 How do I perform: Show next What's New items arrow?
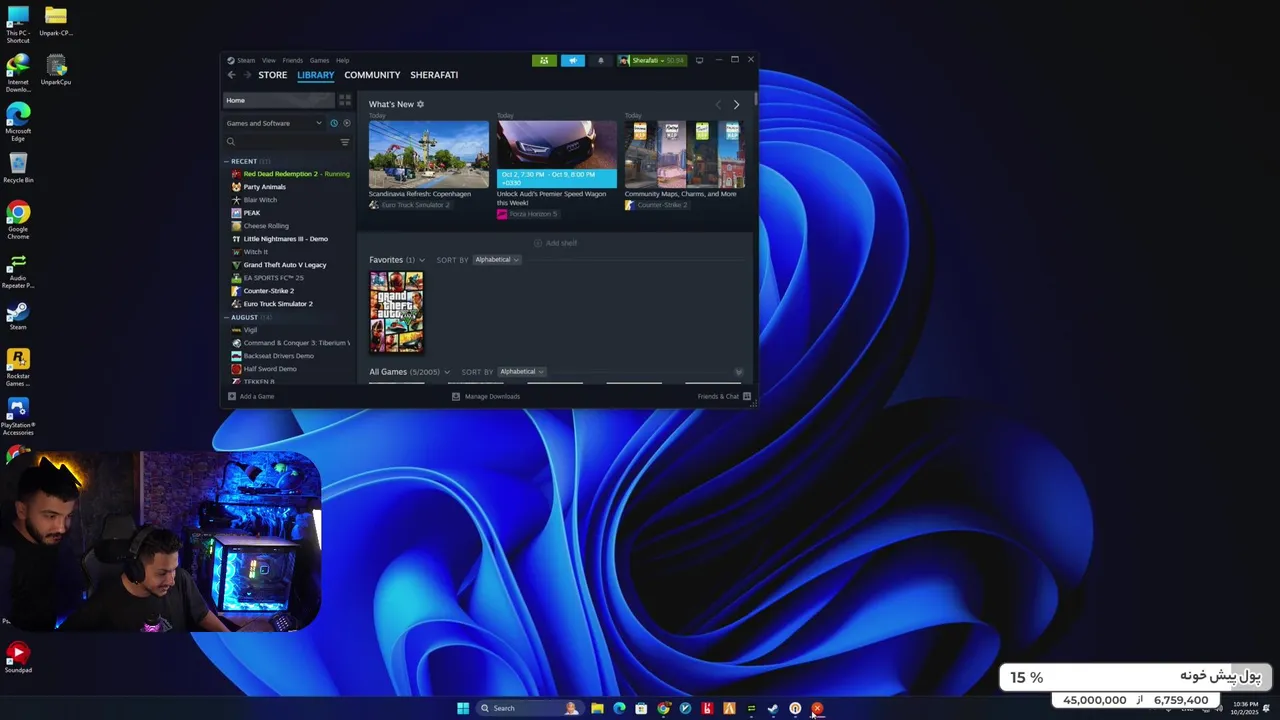pos(736,104)
